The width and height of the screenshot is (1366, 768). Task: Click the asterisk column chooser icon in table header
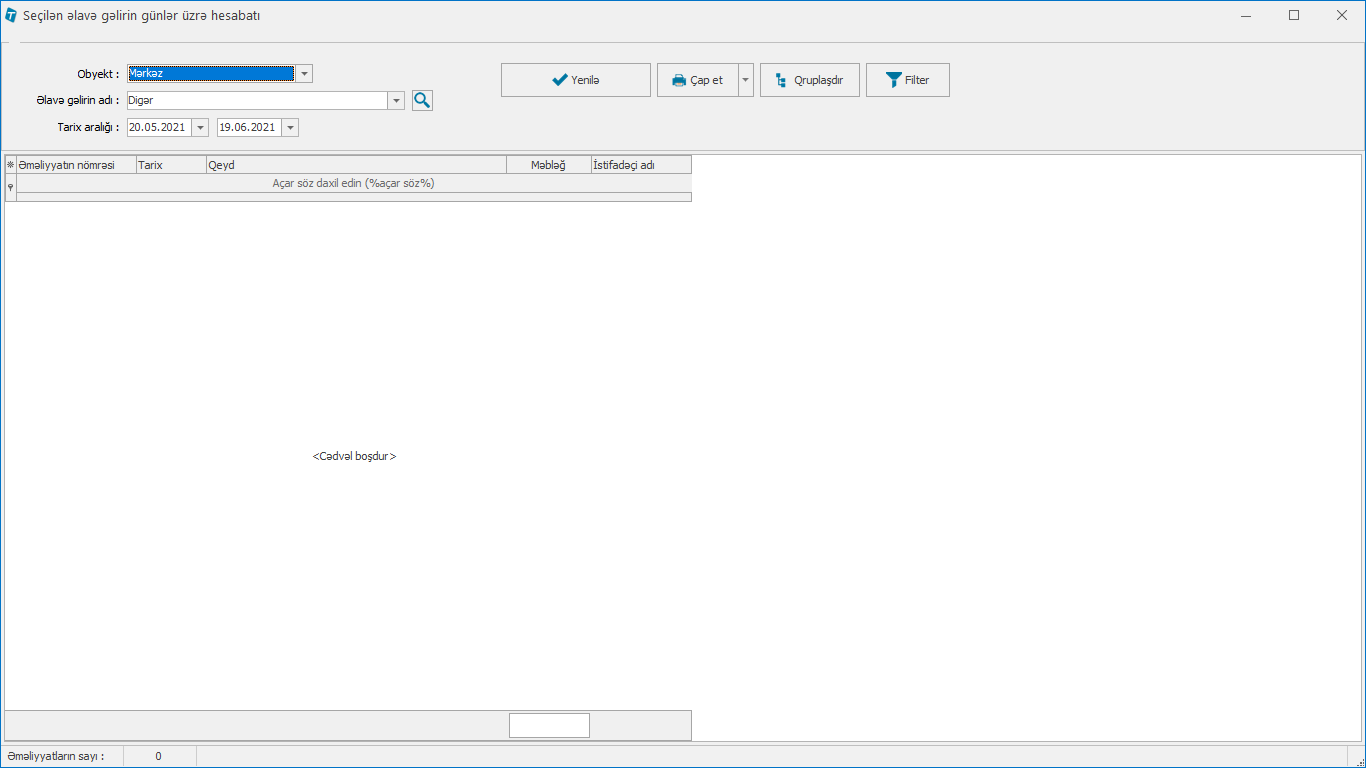coord(11,165)
